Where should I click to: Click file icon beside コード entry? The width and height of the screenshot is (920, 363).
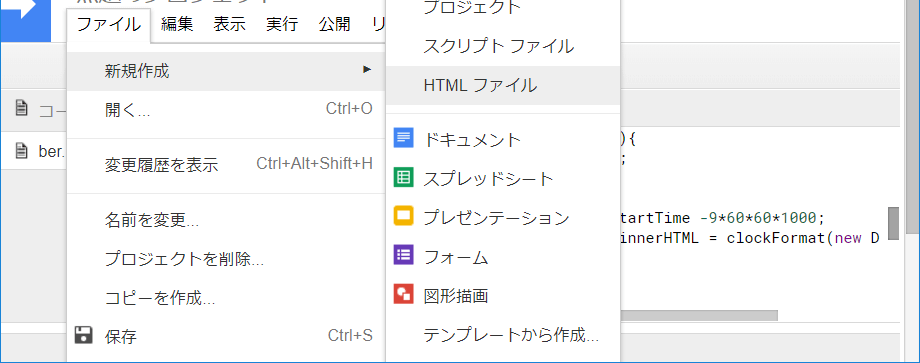(22, 108)
